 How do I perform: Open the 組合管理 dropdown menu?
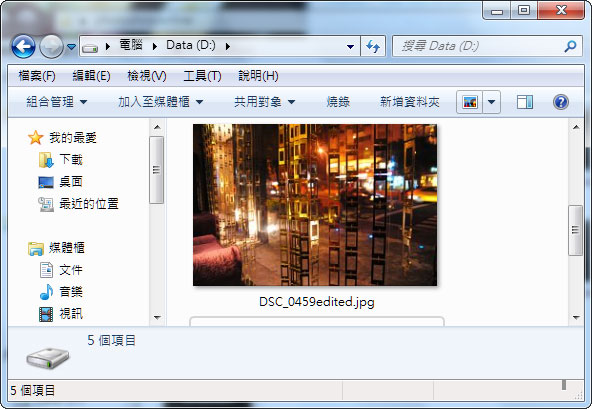pyautogui.click(x=57, y=102)
